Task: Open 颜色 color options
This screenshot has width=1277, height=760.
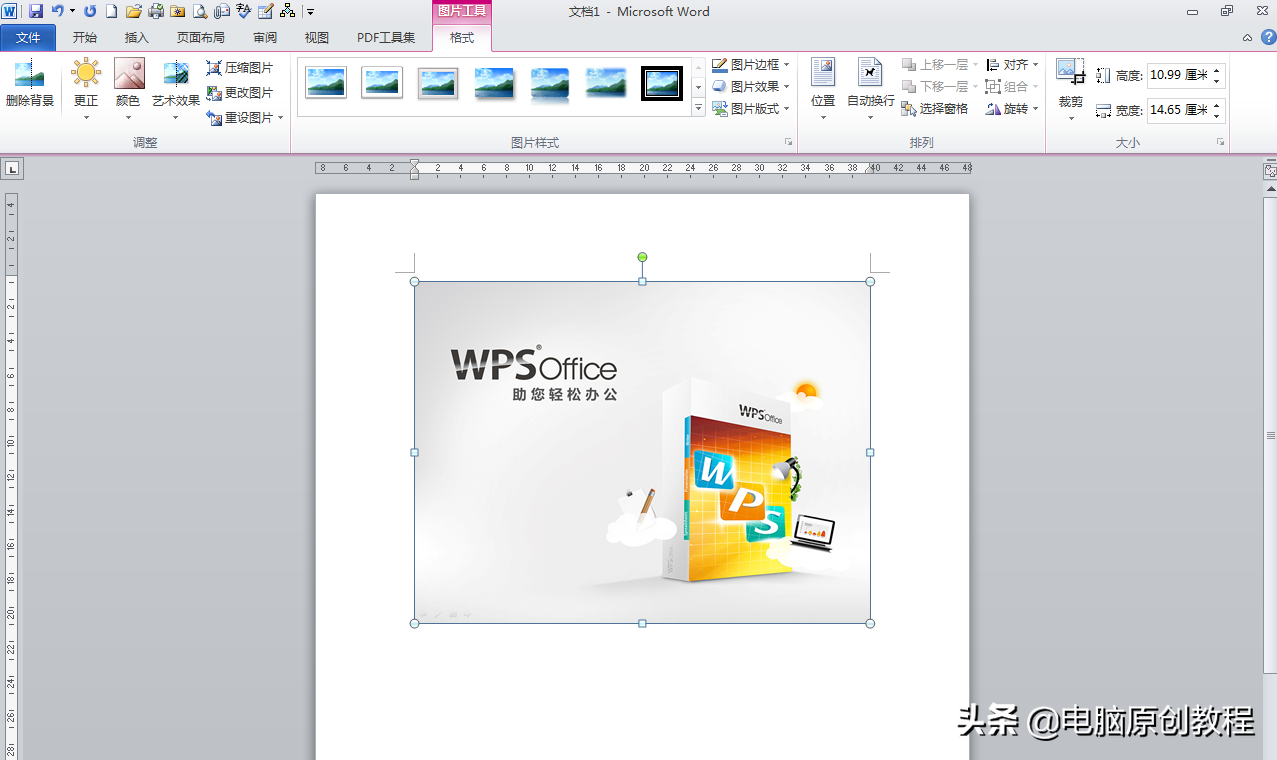Action: 128,89
